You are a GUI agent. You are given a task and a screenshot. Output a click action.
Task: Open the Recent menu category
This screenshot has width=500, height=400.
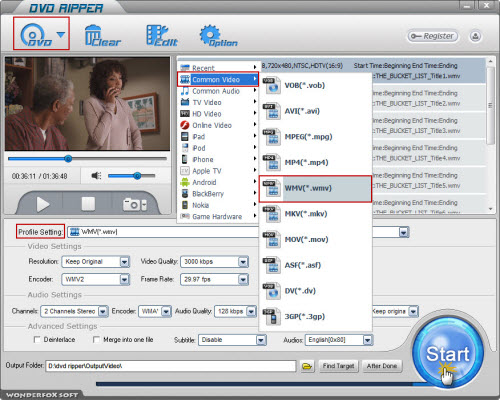pos(218,68)
